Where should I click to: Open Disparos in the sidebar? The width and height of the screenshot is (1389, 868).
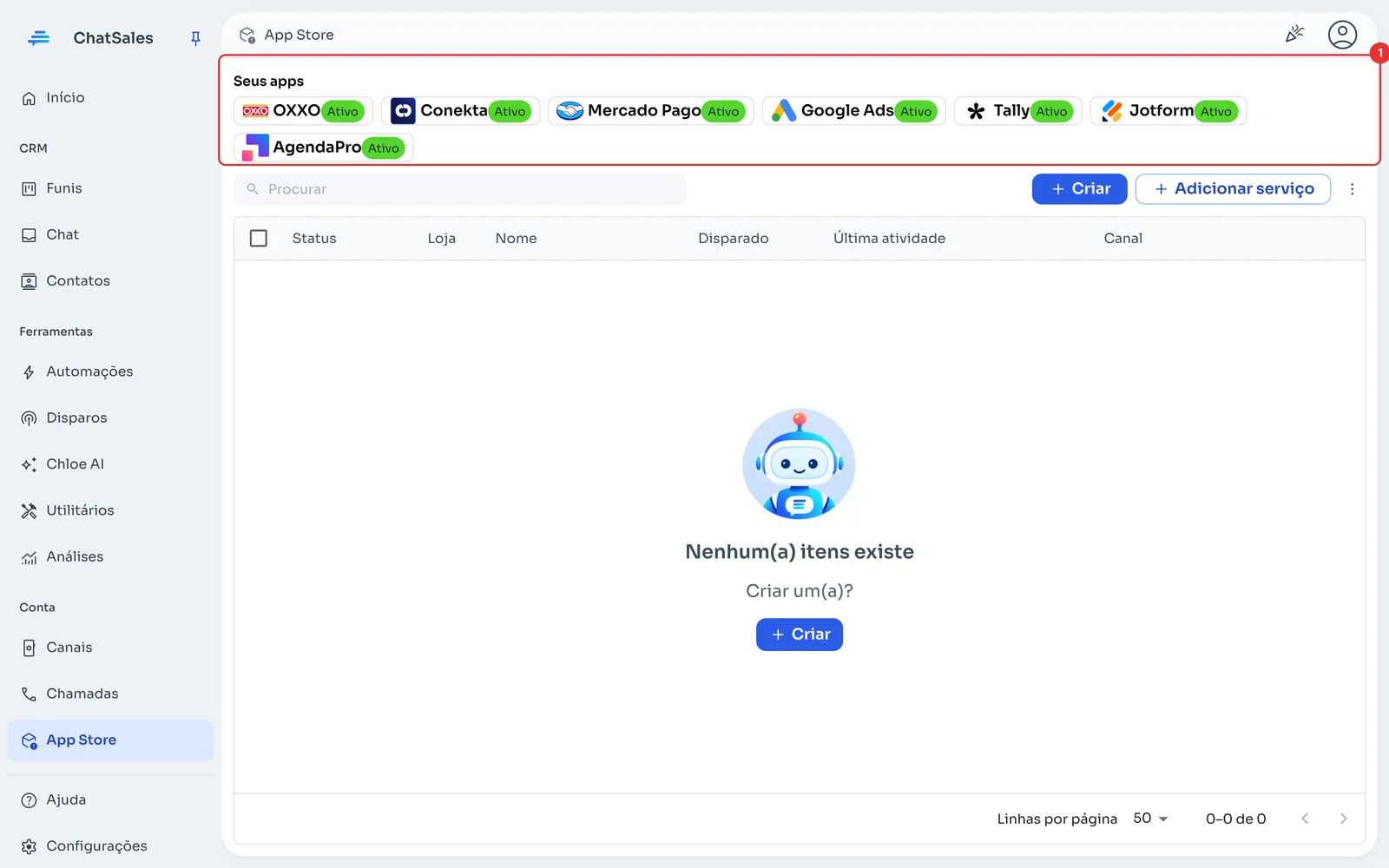[x=110, y=418]
